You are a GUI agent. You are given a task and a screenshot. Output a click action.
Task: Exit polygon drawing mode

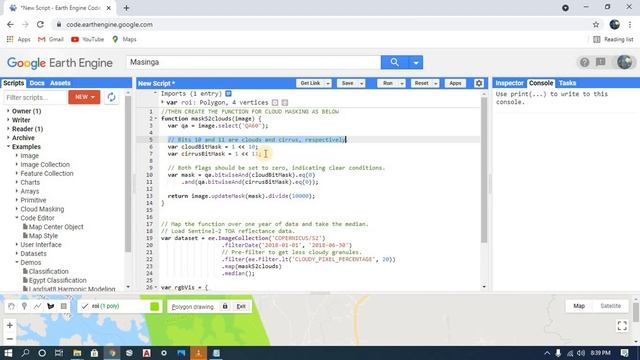(241, 307)
